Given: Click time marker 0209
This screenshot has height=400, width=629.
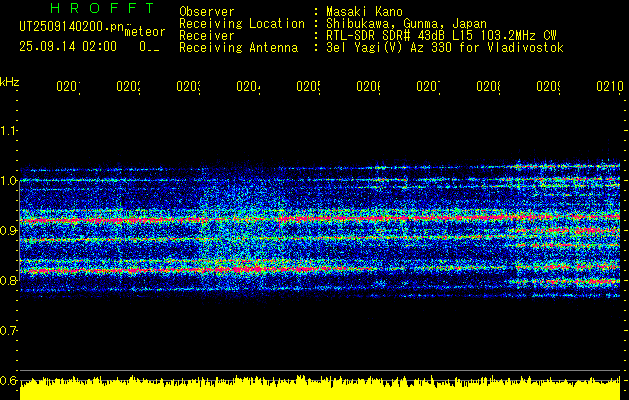Looking at the screenshot, I should (548, 86).
